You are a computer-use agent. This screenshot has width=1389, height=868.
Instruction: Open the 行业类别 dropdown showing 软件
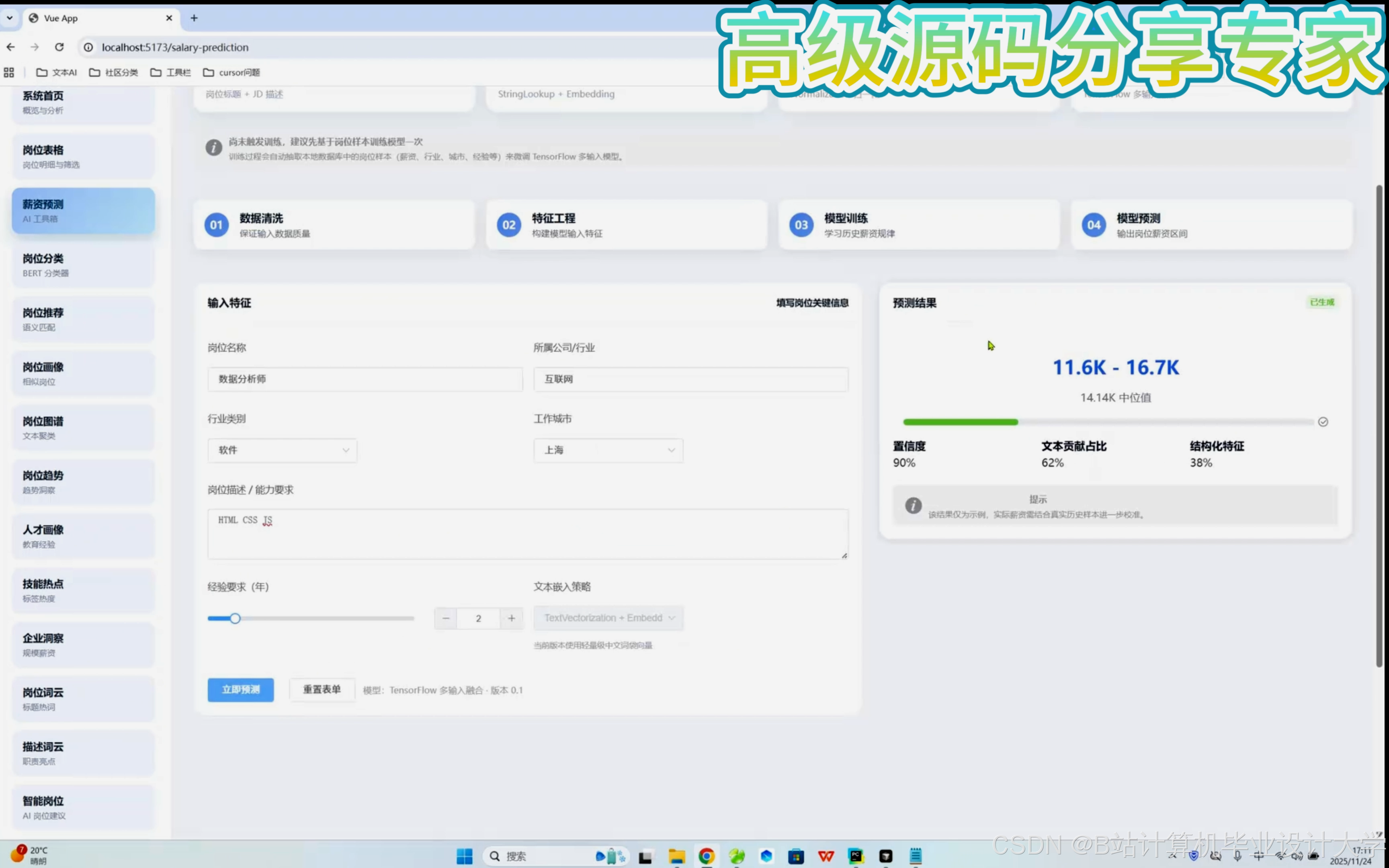[282, 450]
